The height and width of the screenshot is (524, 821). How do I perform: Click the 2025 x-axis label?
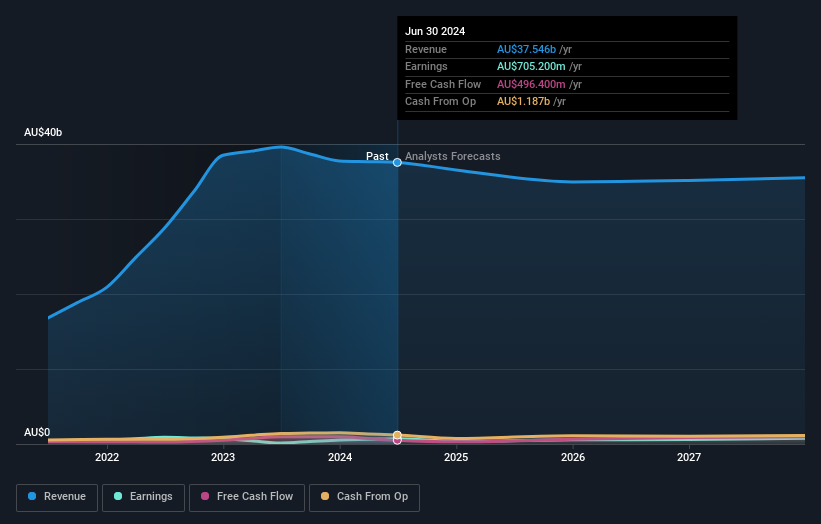(456, 458)
